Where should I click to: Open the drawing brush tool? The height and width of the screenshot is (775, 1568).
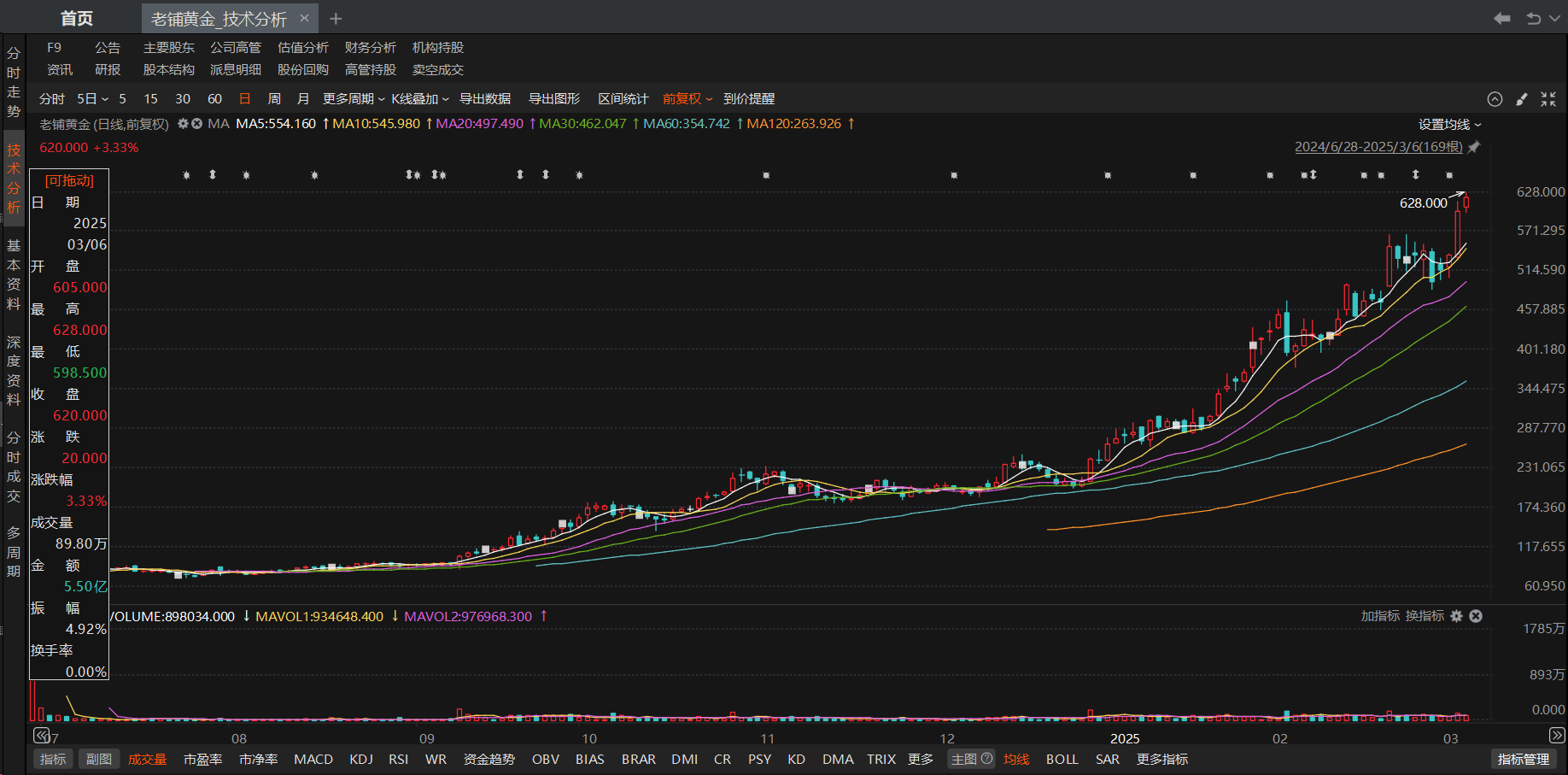[x=1521, y=99]
